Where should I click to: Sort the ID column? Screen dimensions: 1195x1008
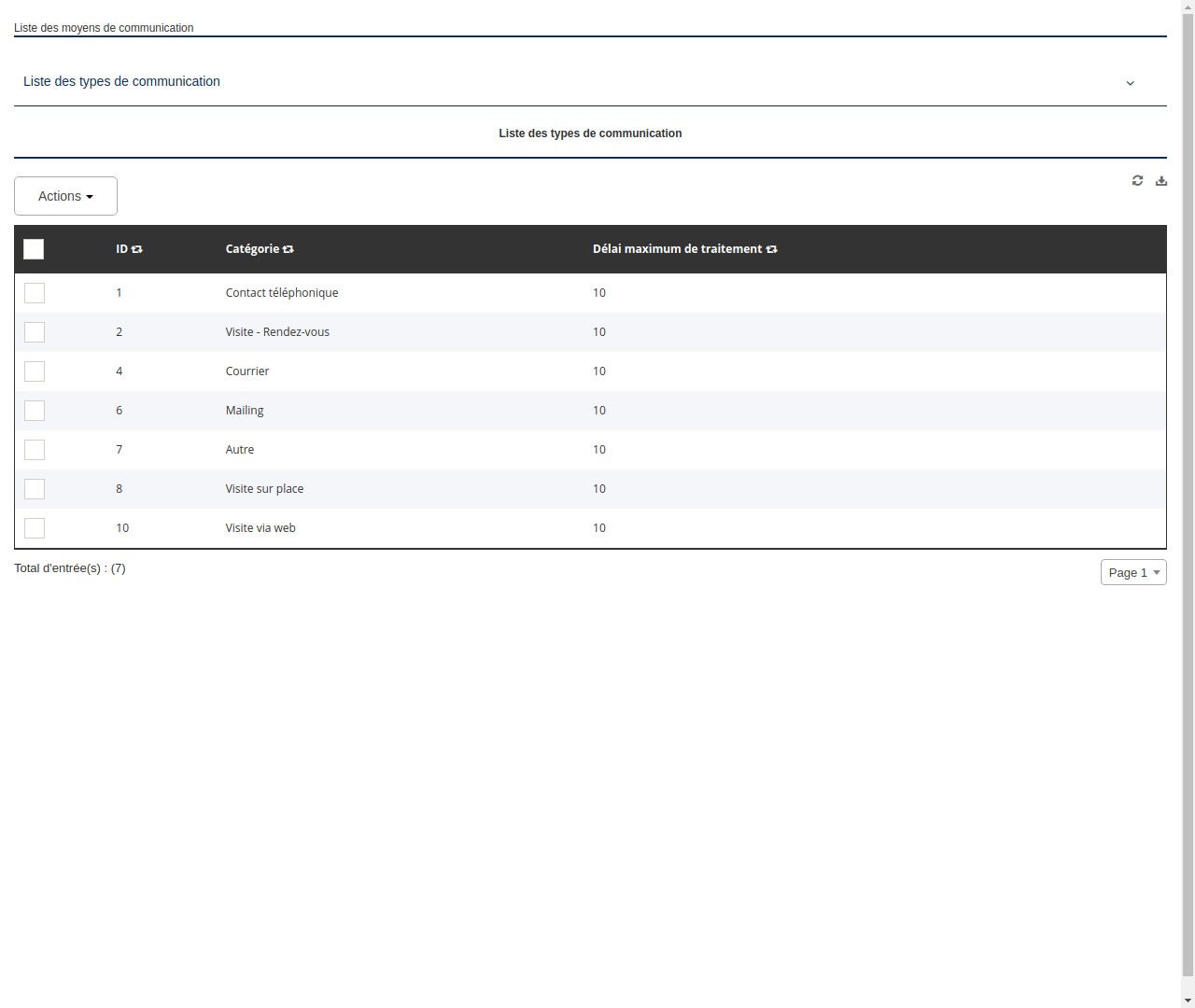[137, 249]
